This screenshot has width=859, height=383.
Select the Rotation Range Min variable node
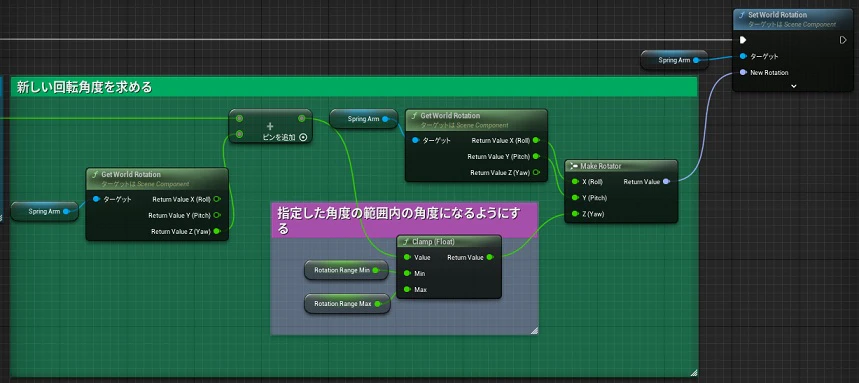tap(346, 270)
